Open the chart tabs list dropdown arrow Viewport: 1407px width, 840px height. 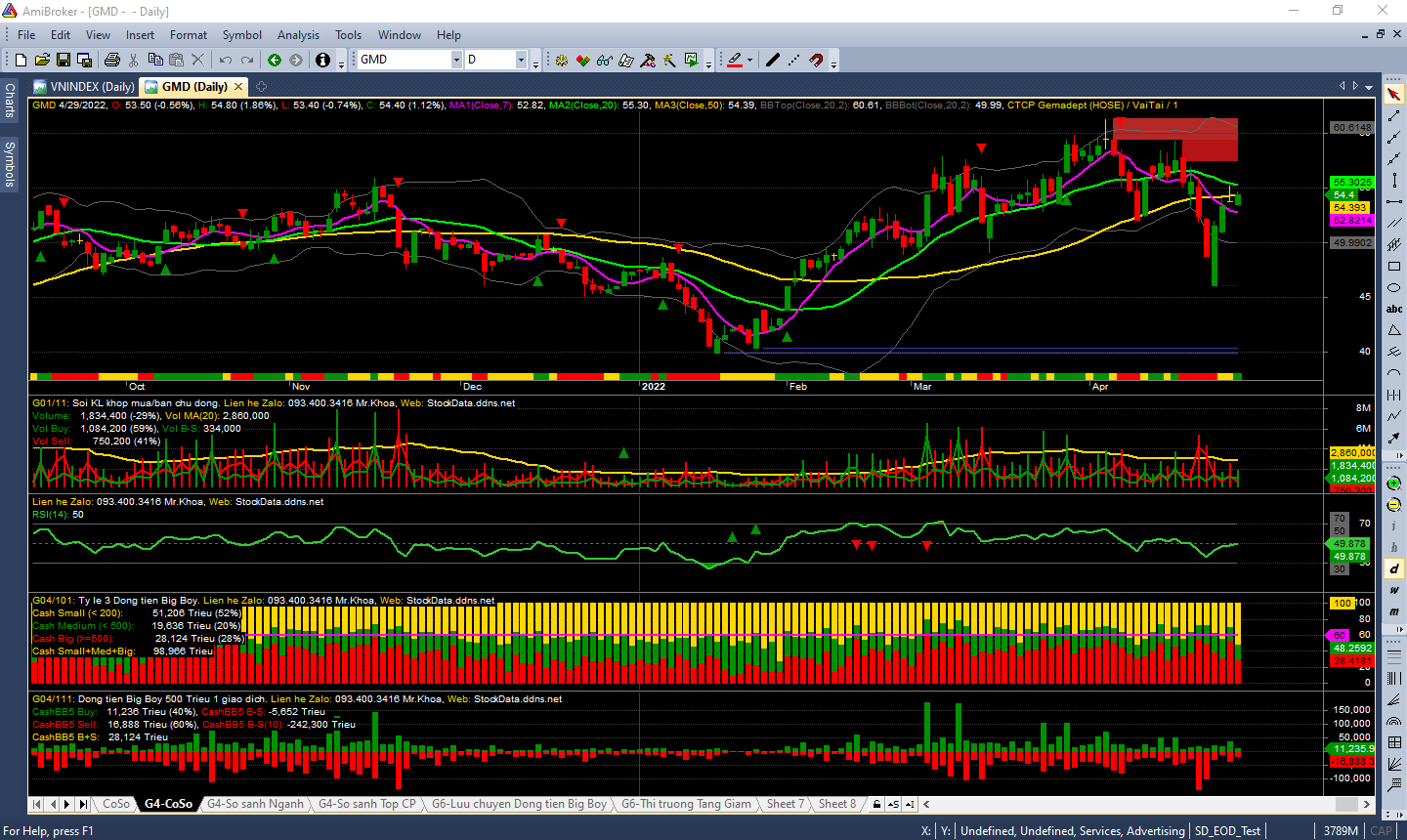(1369, 86)
